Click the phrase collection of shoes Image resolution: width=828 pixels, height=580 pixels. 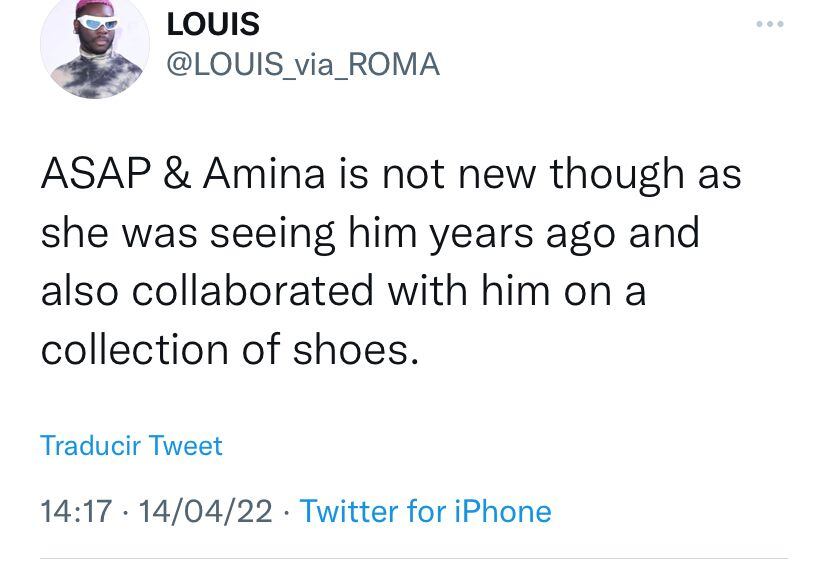(230, 350)
